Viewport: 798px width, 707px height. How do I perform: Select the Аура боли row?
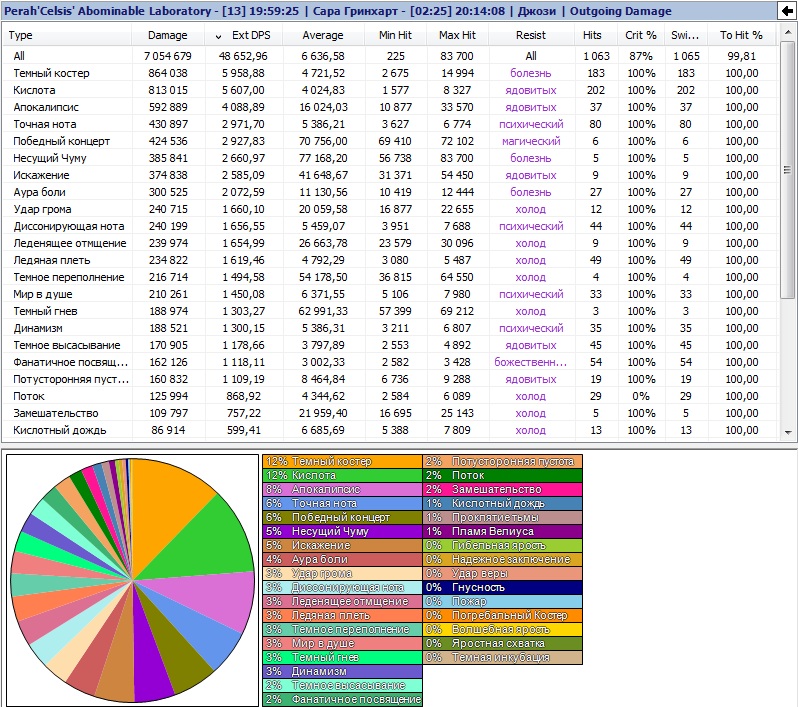tap(390, 192)
